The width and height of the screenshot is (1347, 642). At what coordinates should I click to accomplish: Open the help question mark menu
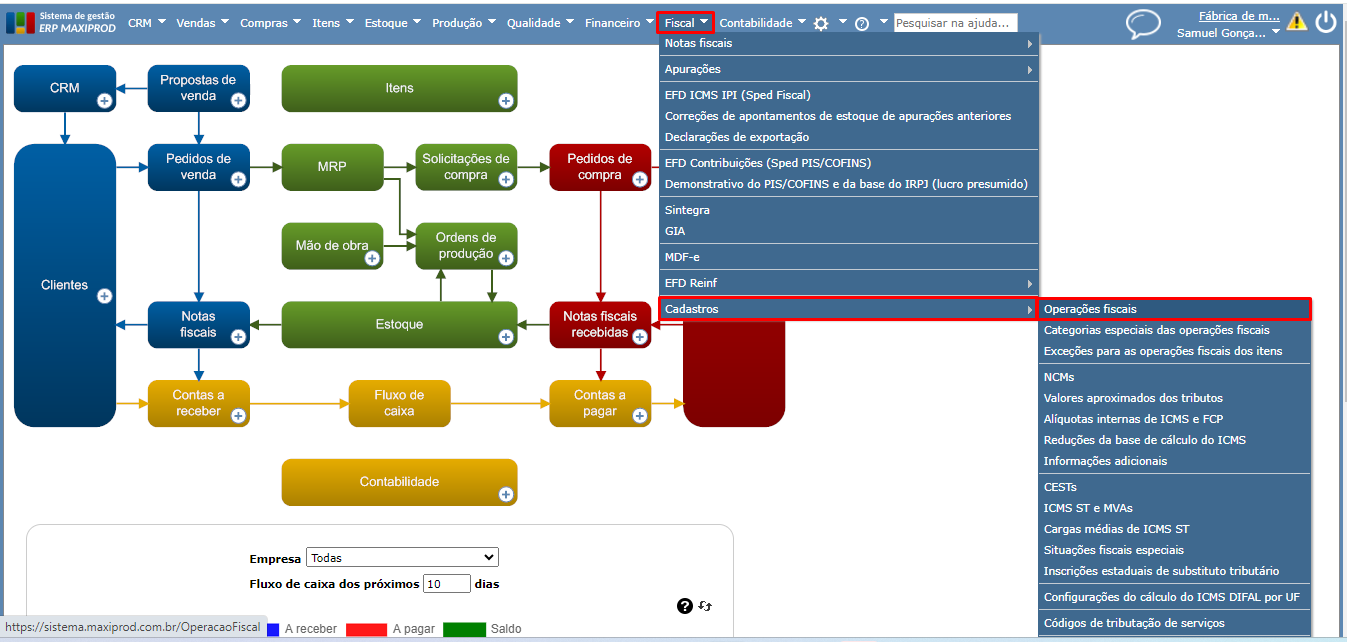(861, 23)
